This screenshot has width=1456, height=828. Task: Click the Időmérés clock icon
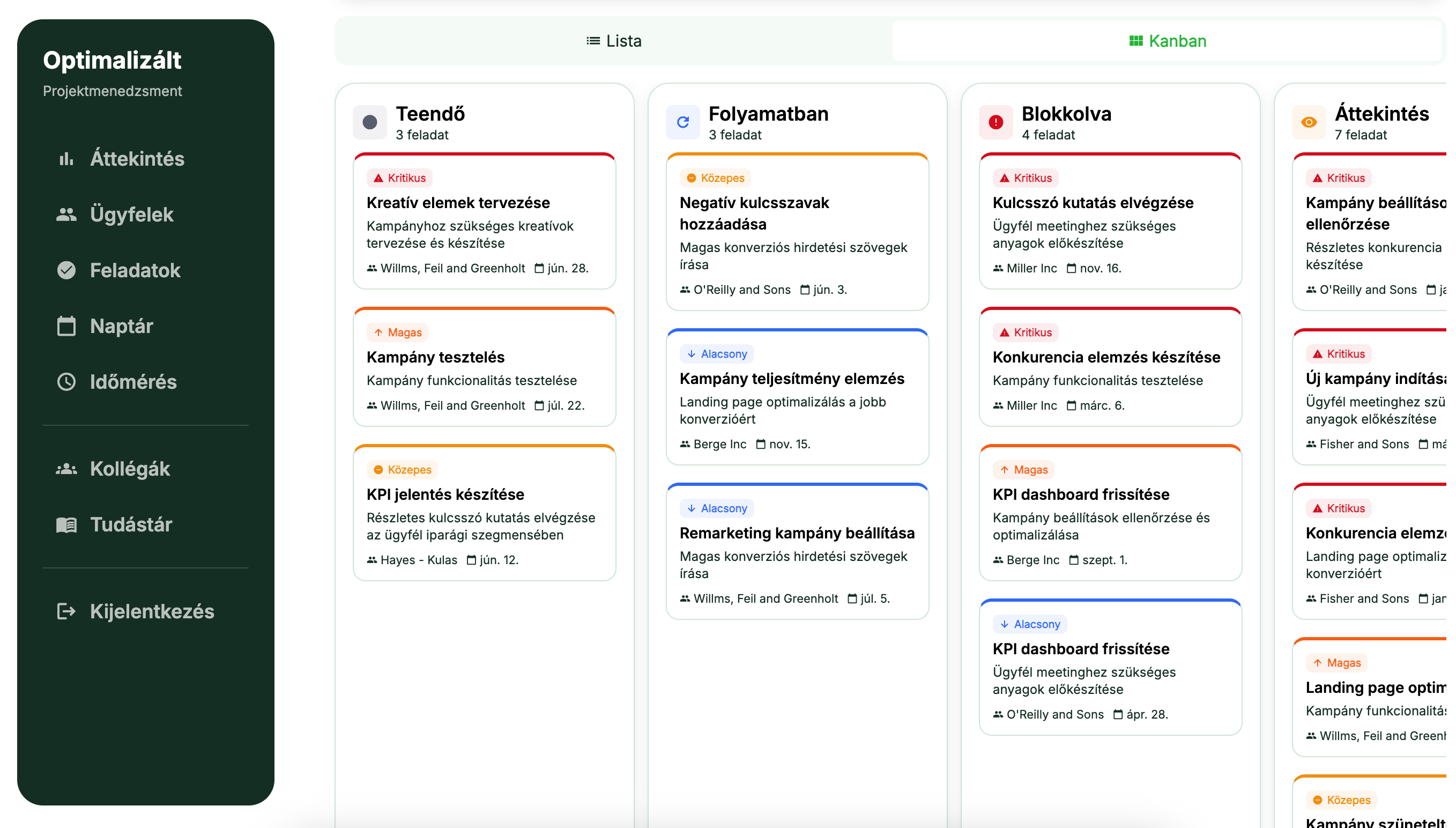[66, 382]
